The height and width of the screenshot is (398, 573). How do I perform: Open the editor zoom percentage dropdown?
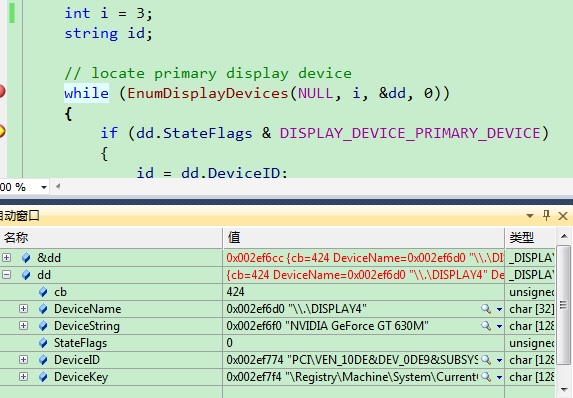click(x=44, y=187)
